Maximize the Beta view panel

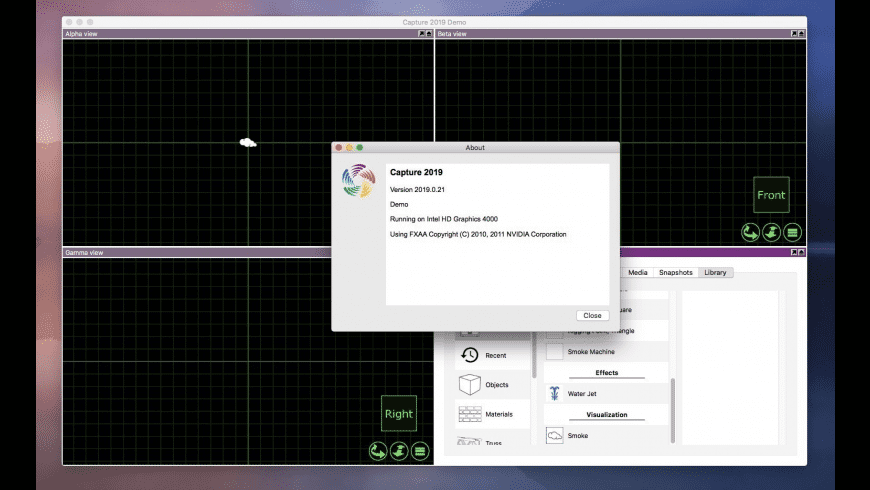point(801,34)
